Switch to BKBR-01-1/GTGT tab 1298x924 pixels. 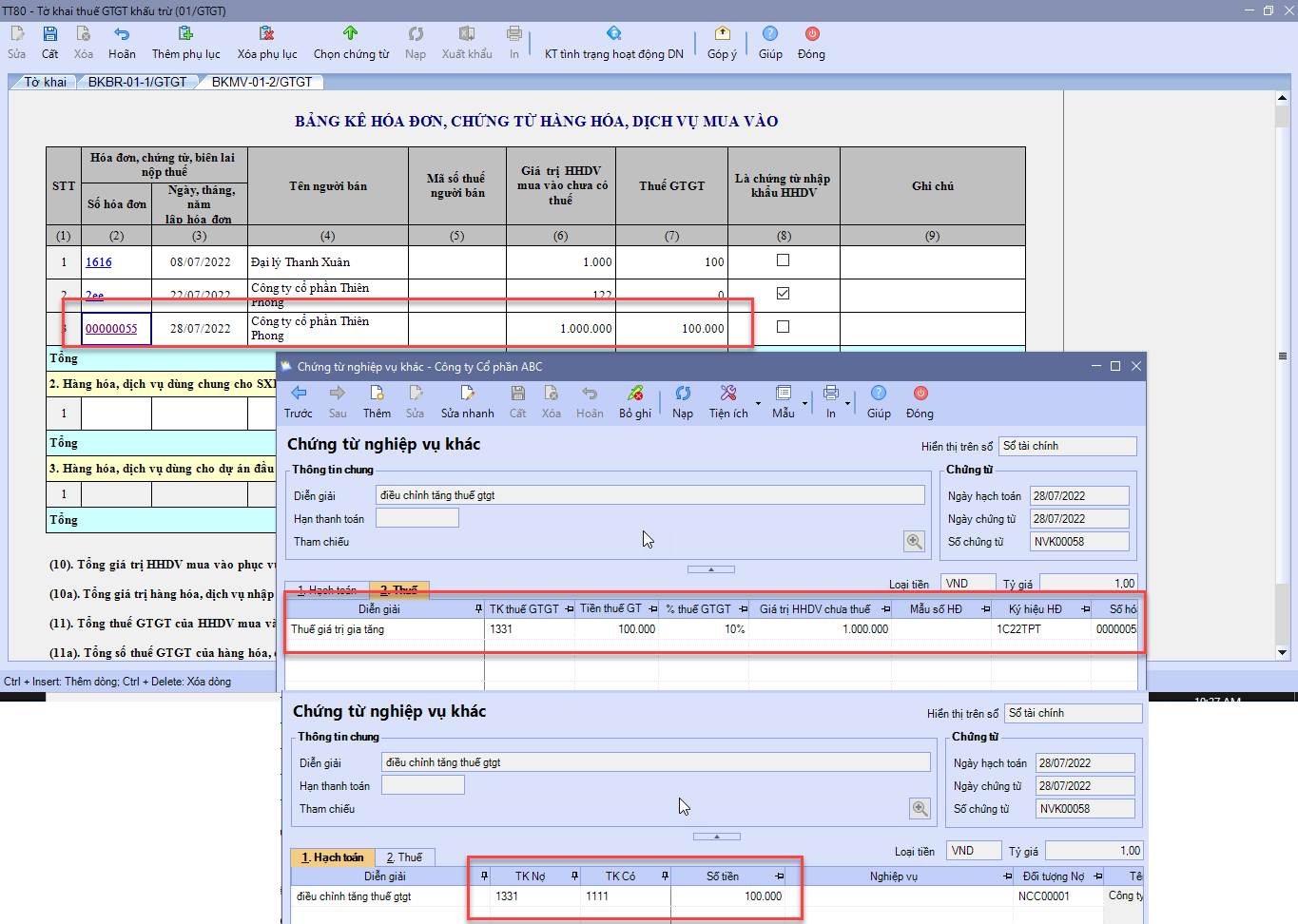138,82
